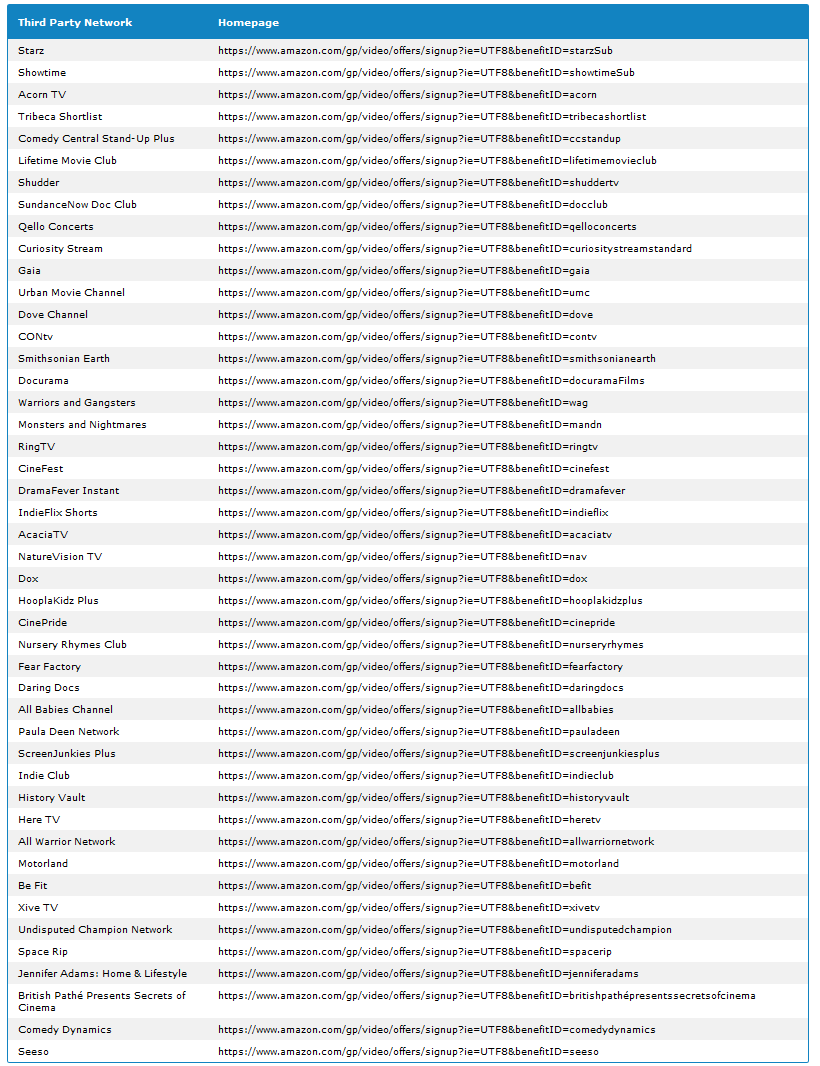Click the lifetimemovieclub signup URL

pyautogui.click(x=437, y=160)
